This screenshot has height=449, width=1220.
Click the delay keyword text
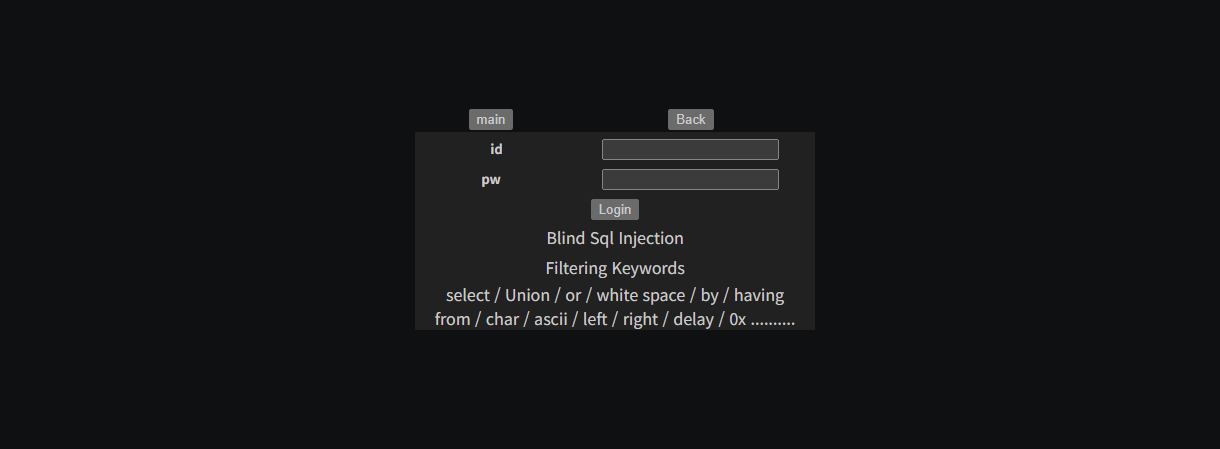pos(693,320)
